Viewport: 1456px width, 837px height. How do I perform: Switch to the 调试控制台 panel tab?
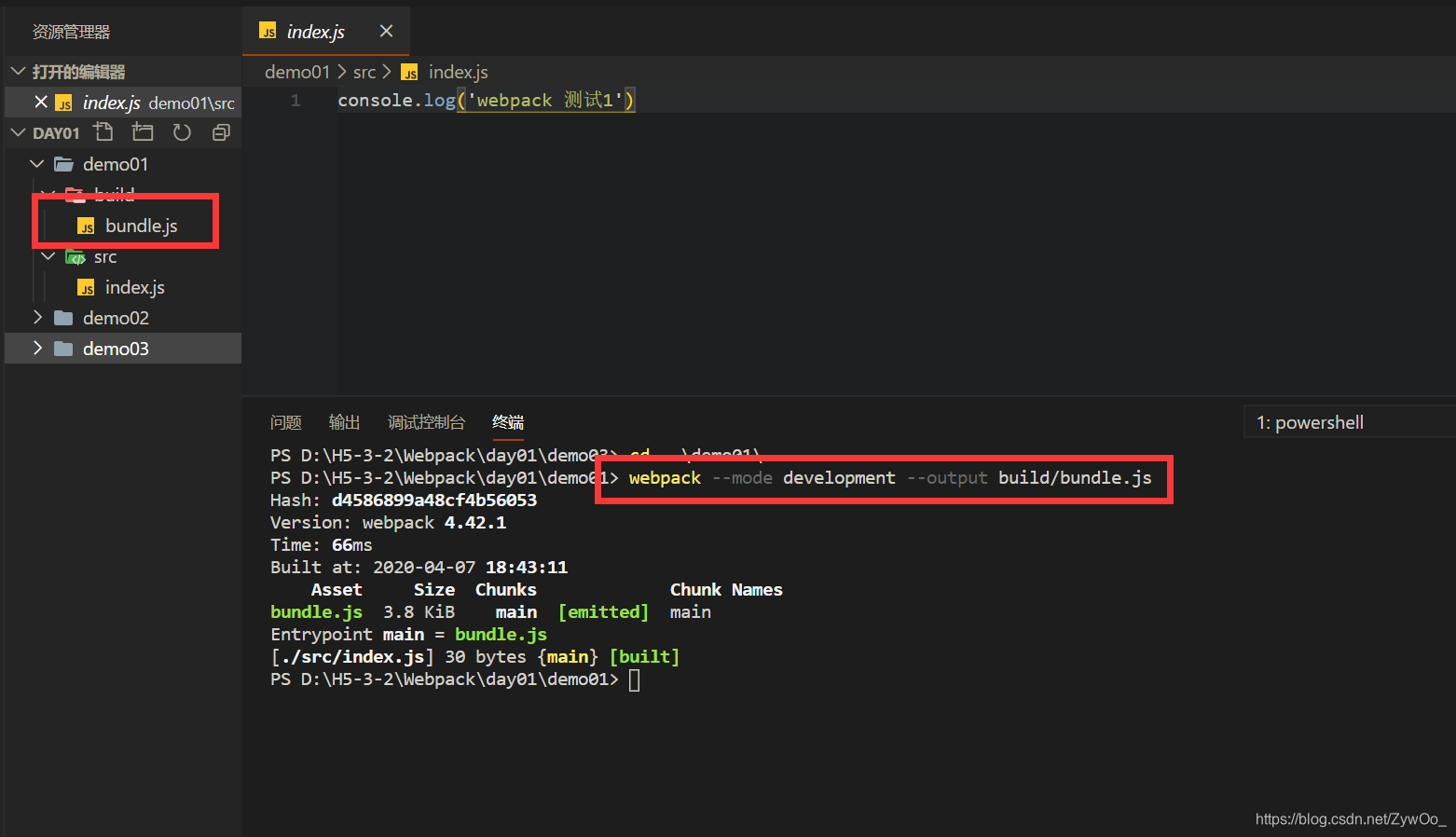(x=426, y=422)
